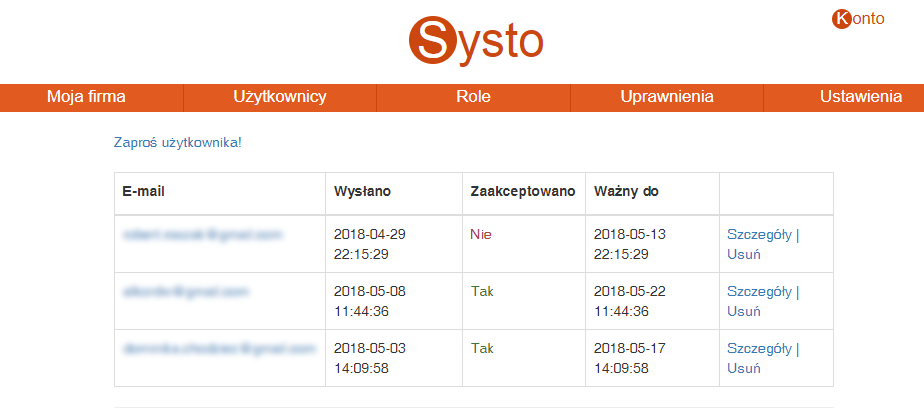Click the Wysłano column header
The height and width of the screenshot is (419, 924).
[x=362, y=191]
